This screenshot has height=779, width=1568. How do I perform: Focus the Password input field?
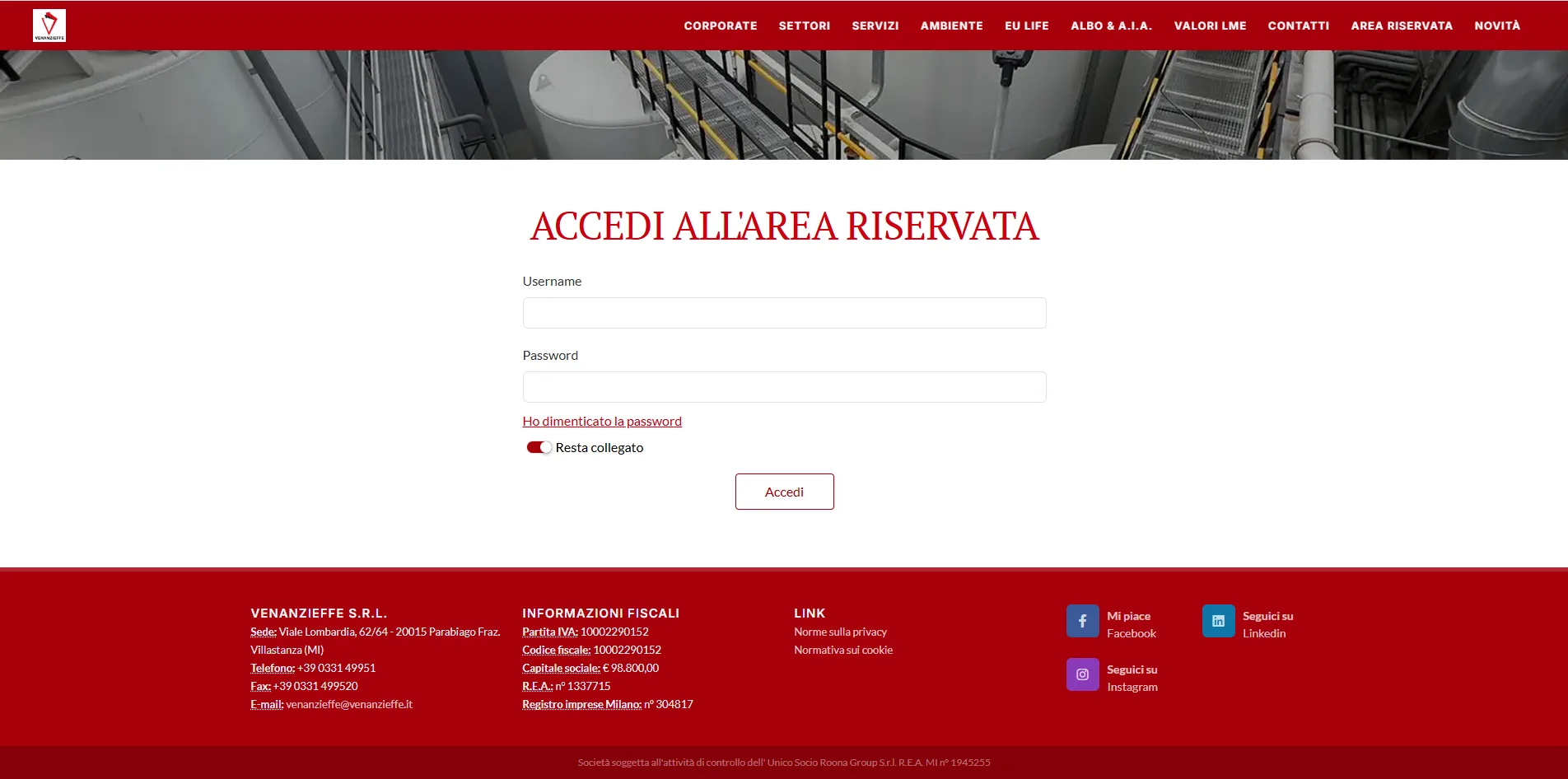(784, 387)
